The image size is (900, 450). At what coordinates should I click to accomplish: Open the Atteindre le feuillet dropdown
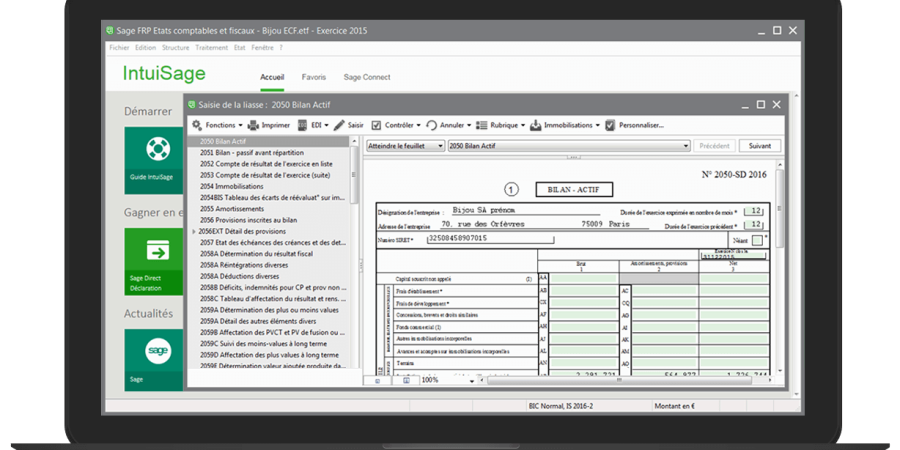click(x=404, y=145)
